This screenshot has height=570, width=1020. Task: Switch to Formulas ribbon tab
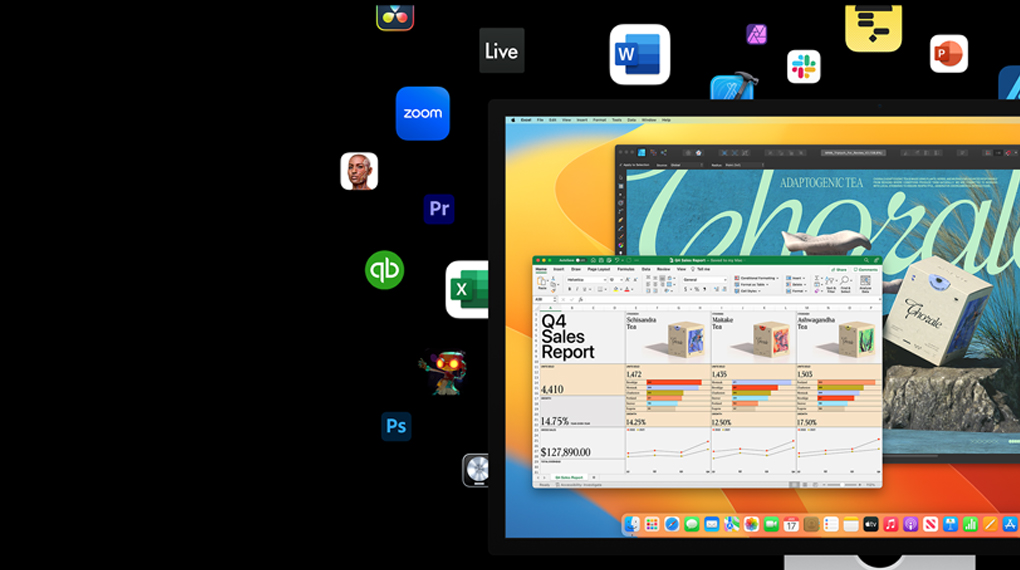coord(626,269)
